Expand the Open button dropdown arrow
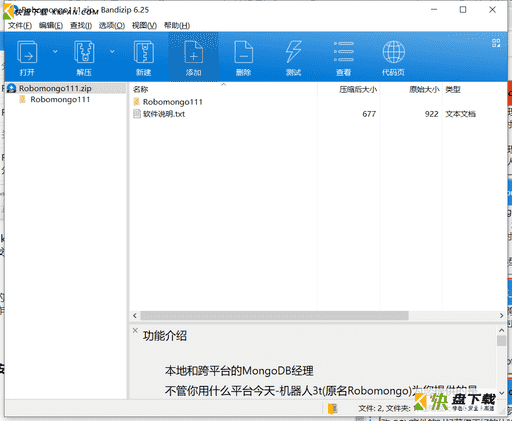The image size is (512, 421). 55,51
